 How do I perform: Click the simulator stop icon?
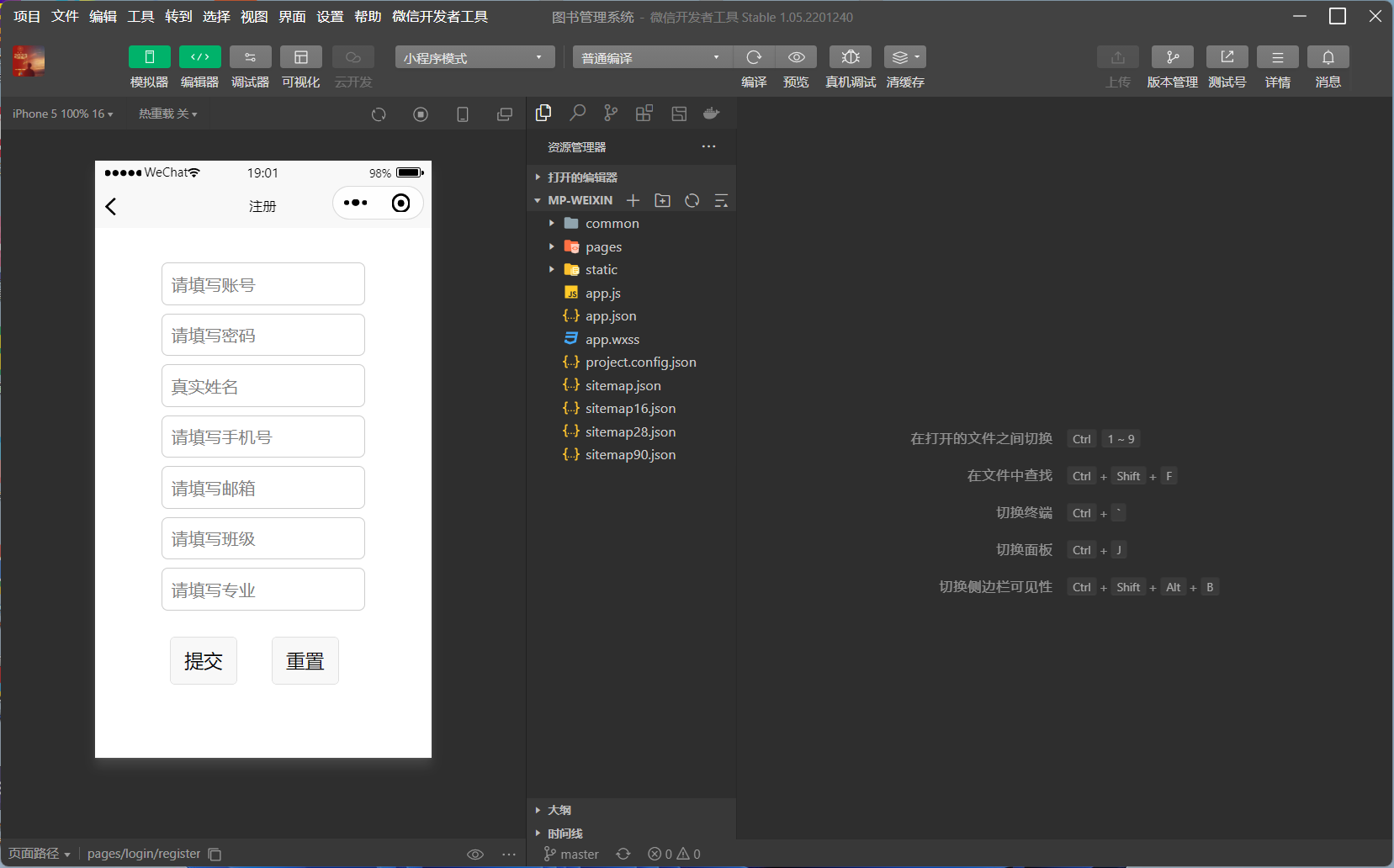pos(421,114)
